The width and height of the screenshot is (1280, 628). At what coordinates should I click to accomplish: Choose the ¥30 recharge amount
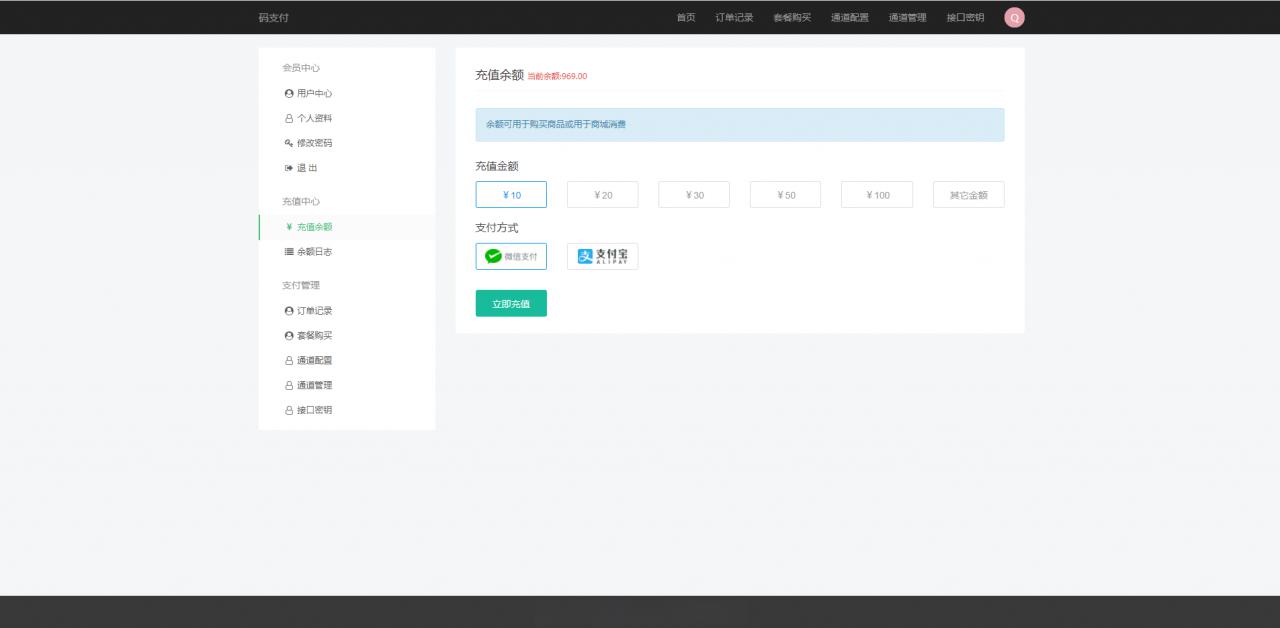pos(694,195)
